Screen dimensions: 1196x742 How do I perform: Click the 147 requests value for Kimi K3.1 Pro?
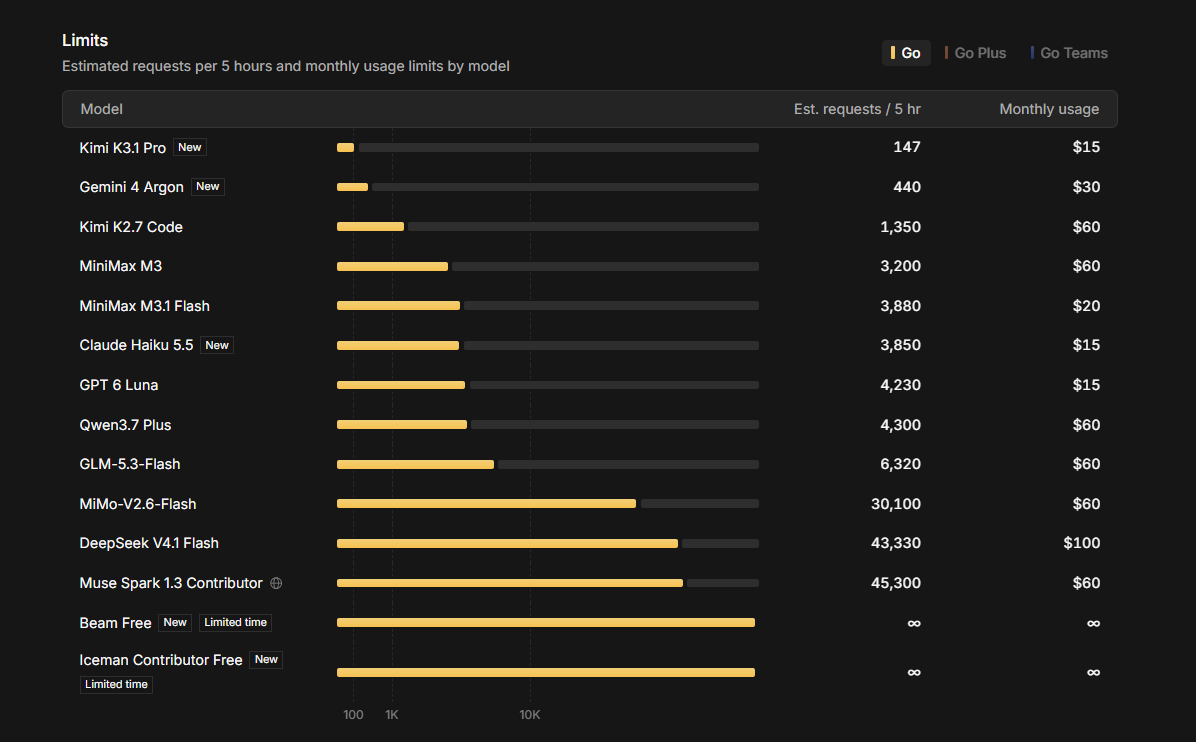pyautogui.click(x=907, y=147)
